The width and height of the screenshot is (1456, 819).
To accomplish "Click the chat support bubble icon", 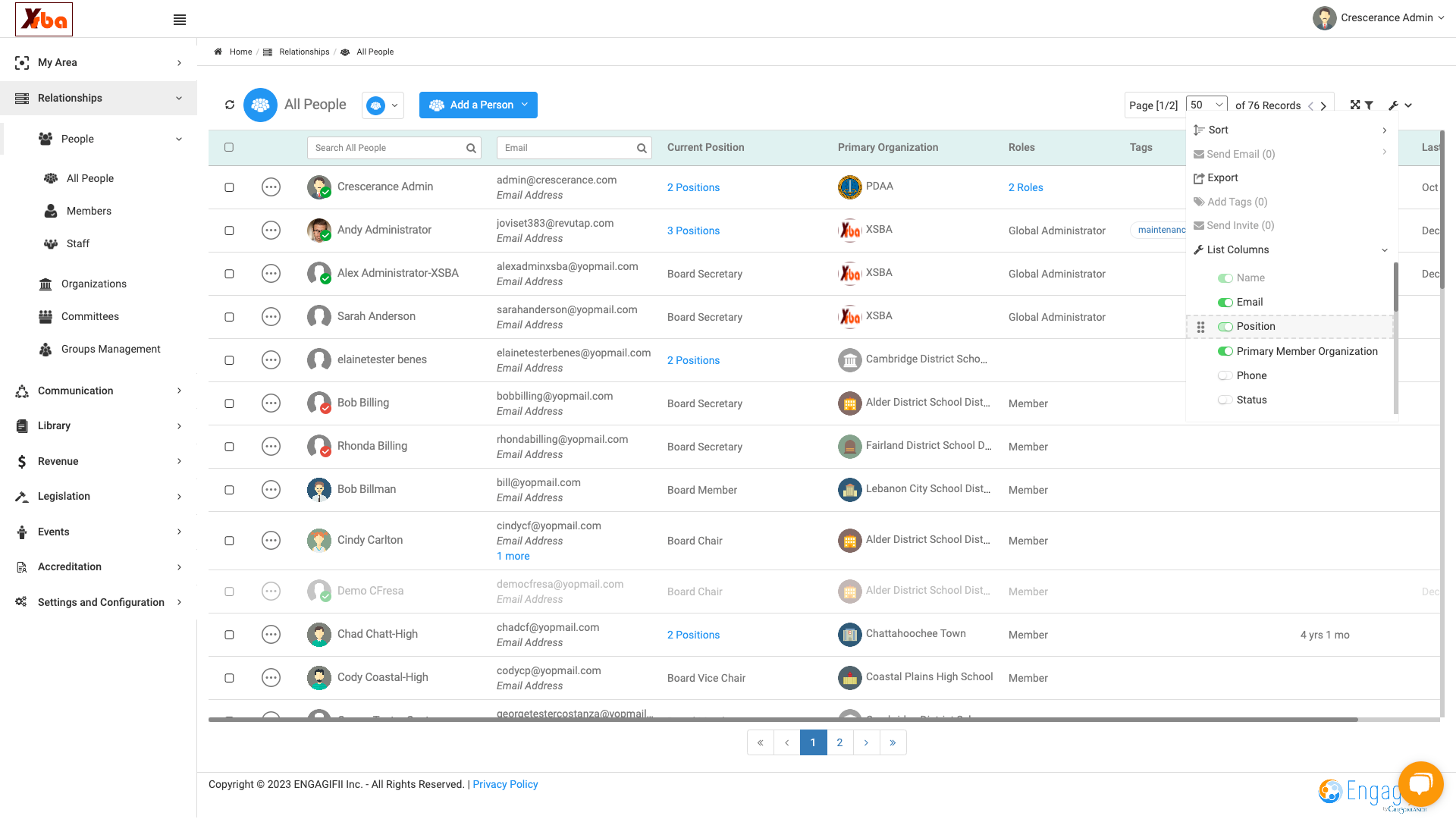I will coord(1420,783).
